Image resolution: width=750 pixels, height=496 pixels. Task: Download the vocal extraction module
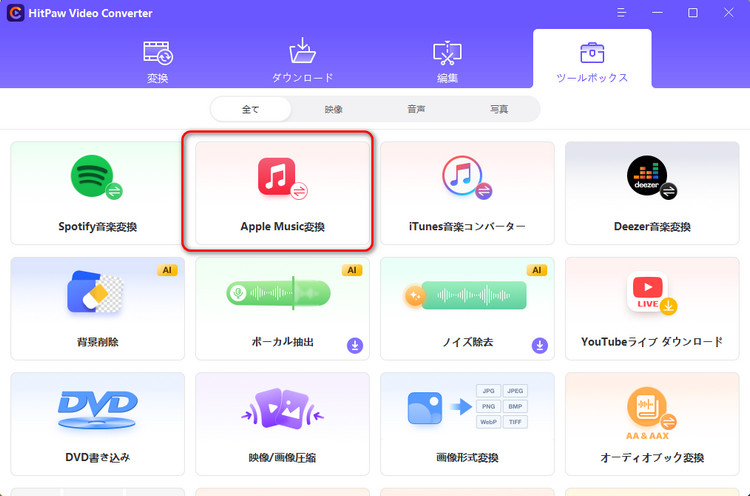355,345
